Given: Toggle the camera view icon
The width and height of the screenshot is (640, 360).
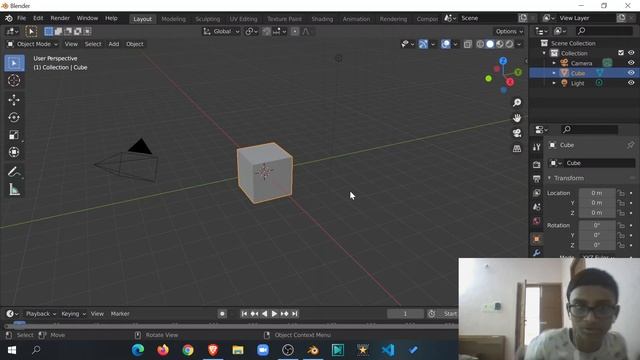Looking at the screenshot, I should click(517, 133).
